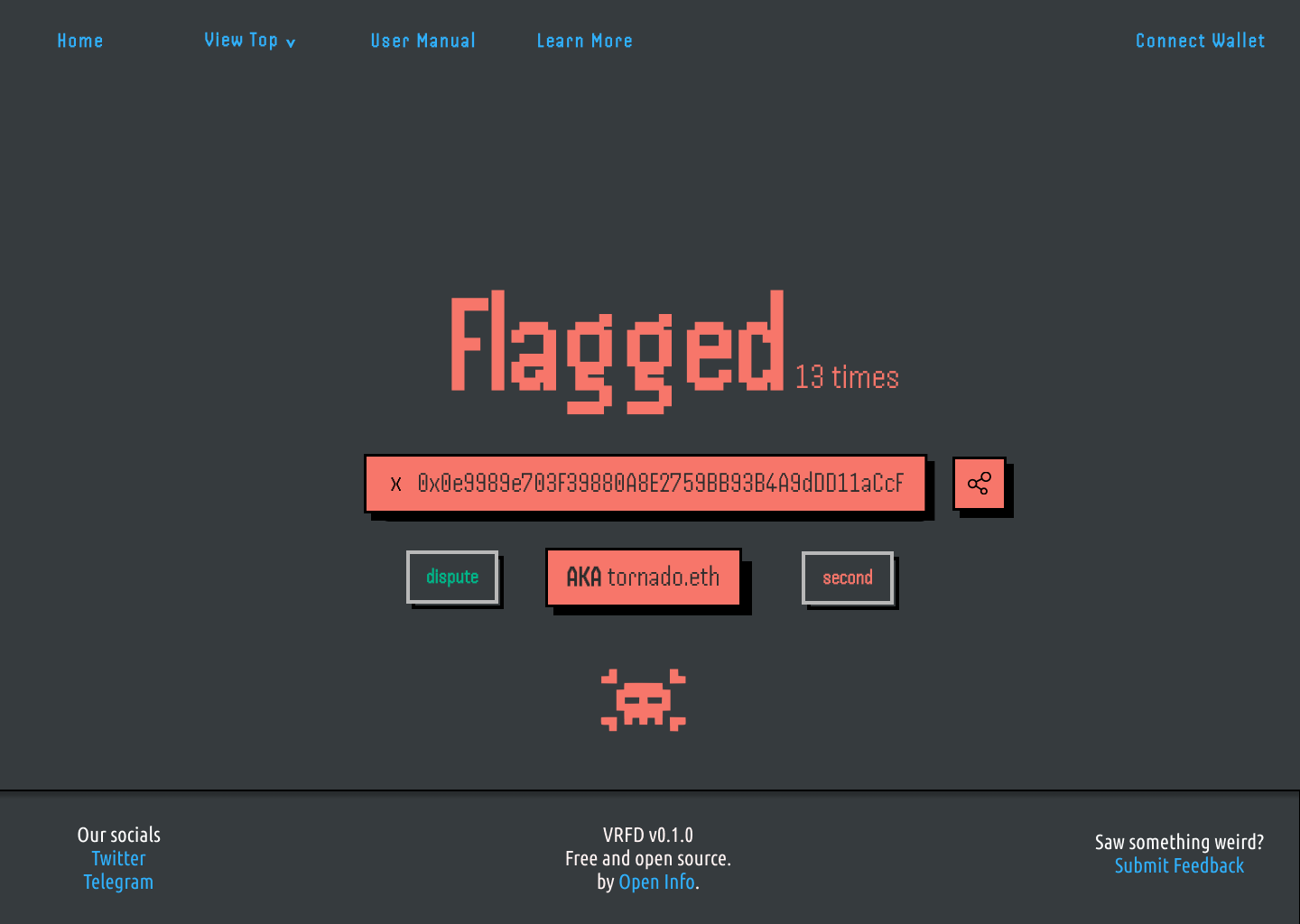Open the User Manual page
Viewport: 1300px width, 924px height.
click(422, 41)
